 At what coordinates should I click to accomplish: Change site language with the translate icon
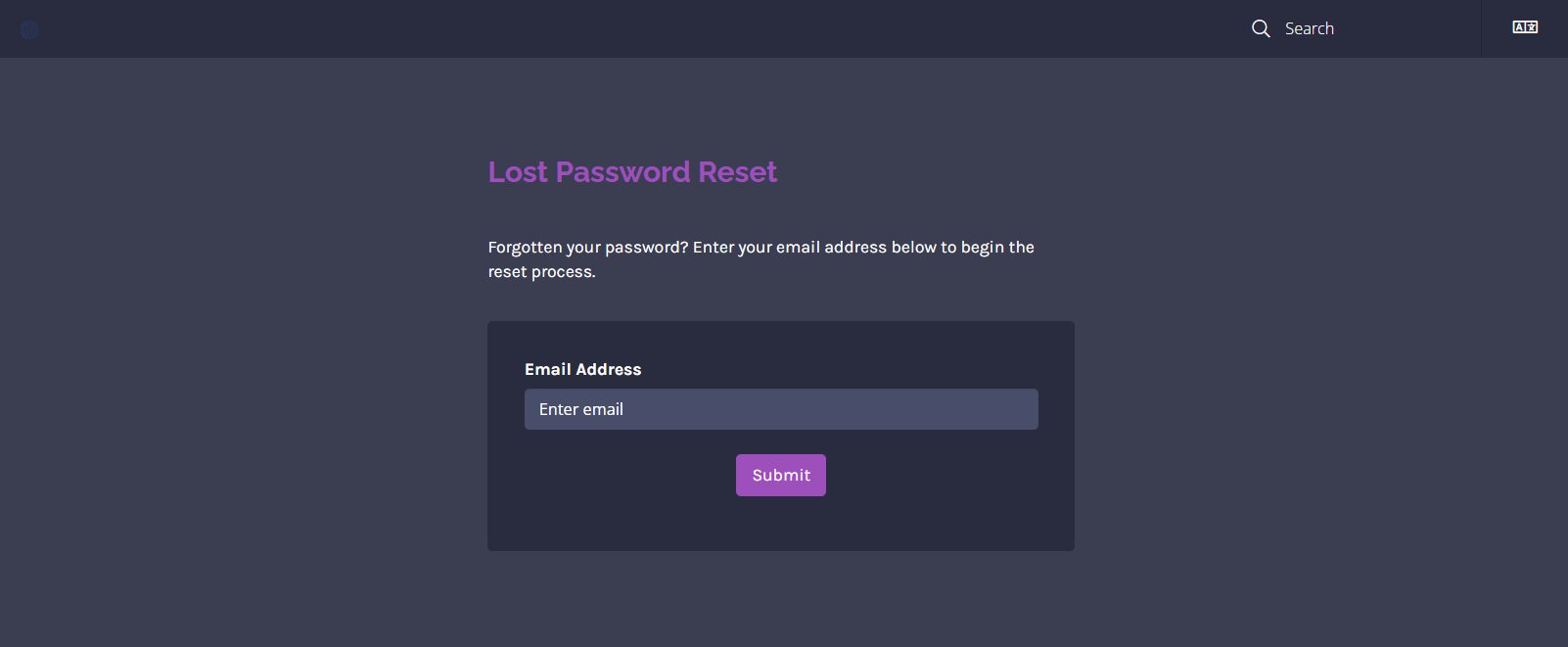click(1525, 27)
